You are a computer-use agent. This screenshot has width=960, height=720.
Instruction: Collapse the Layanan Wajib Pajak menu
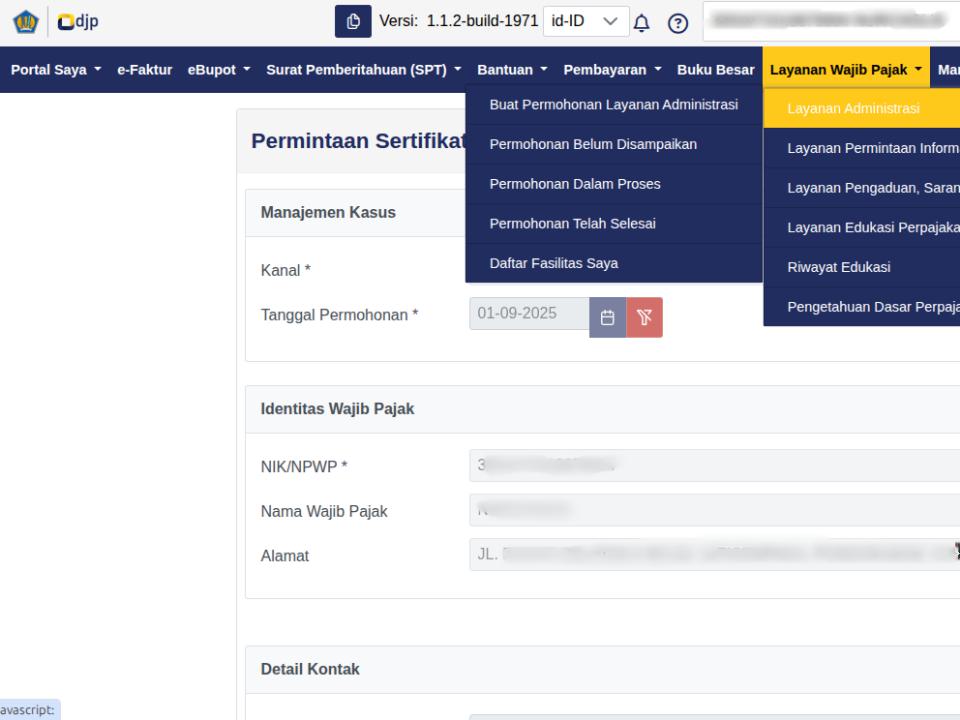click(846, 70)
